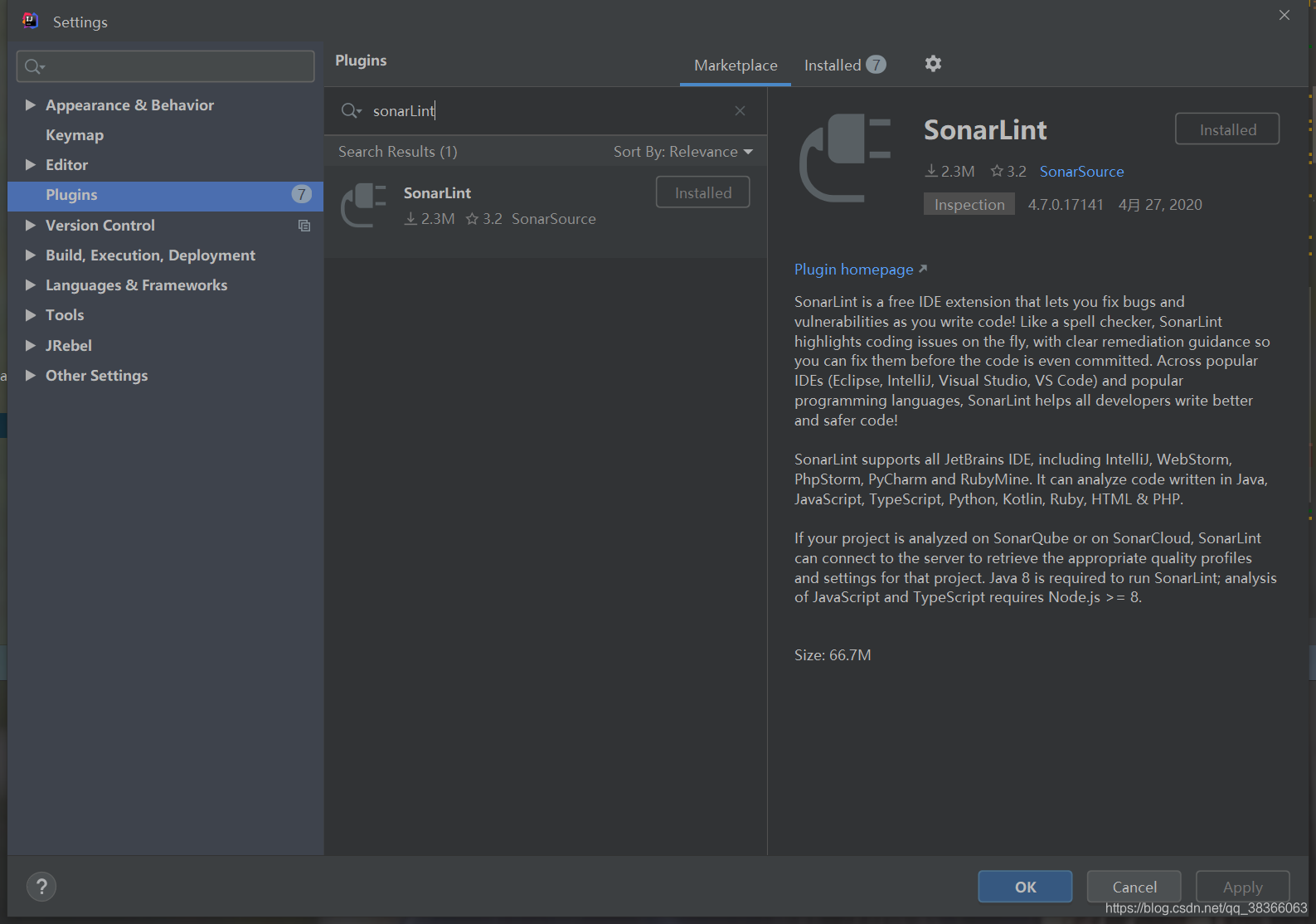The width and height of the screenshot is (1316, 924).
Task: Click the plugin search magnifier icon
Action: 351,111
